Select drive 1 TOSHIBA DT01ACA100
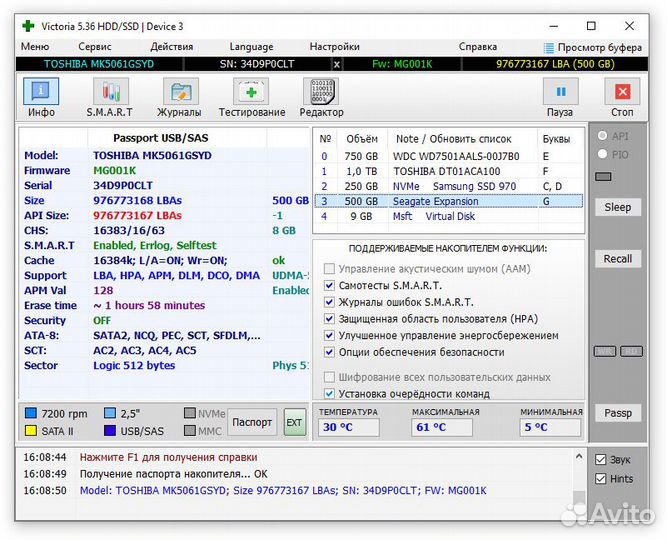667x540 pixels. [449, 171]
